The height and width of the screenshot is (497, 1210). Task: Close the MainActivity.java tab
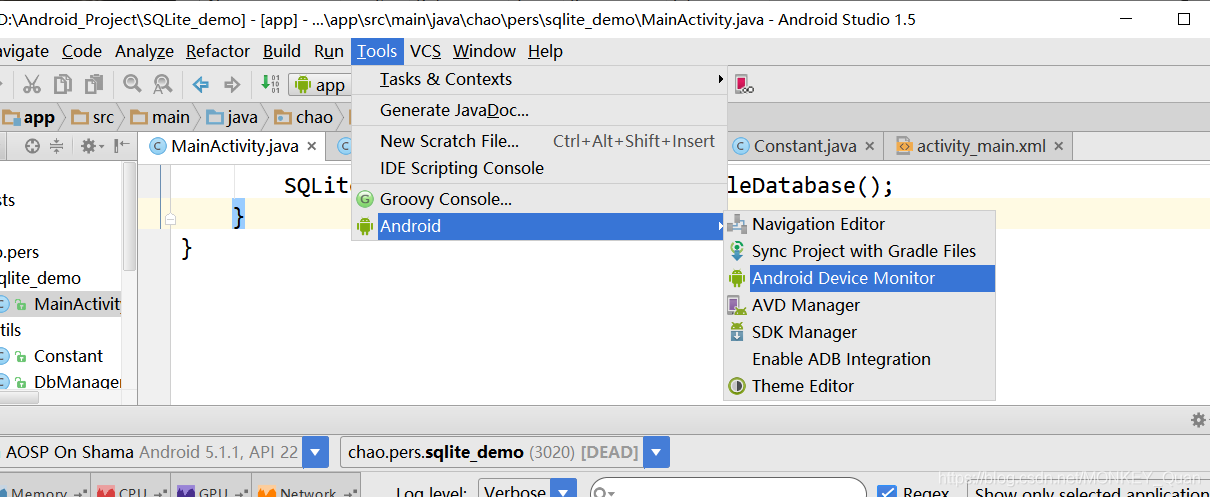(312, 146)
